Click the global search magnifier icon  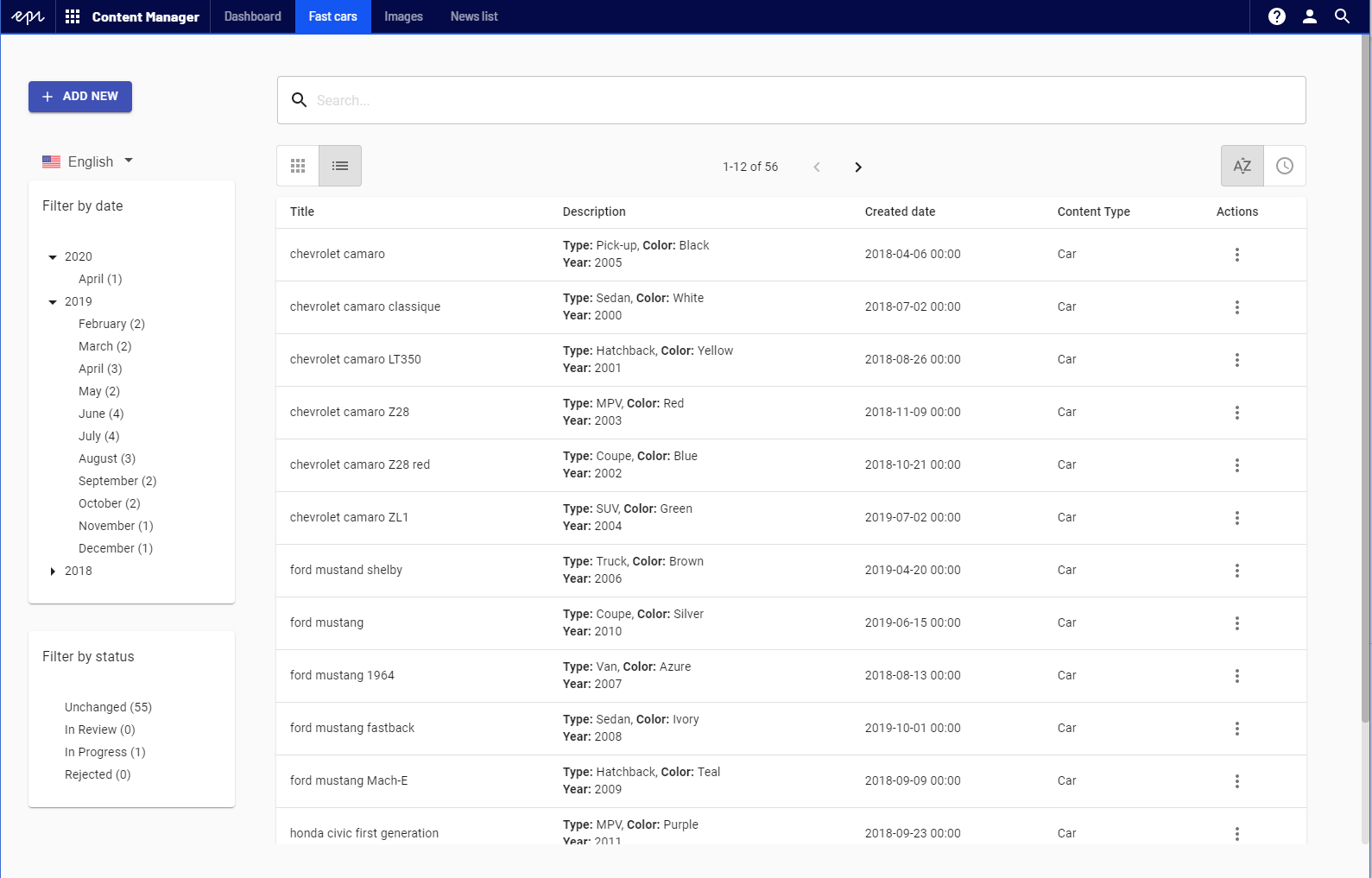point(1342,16)
